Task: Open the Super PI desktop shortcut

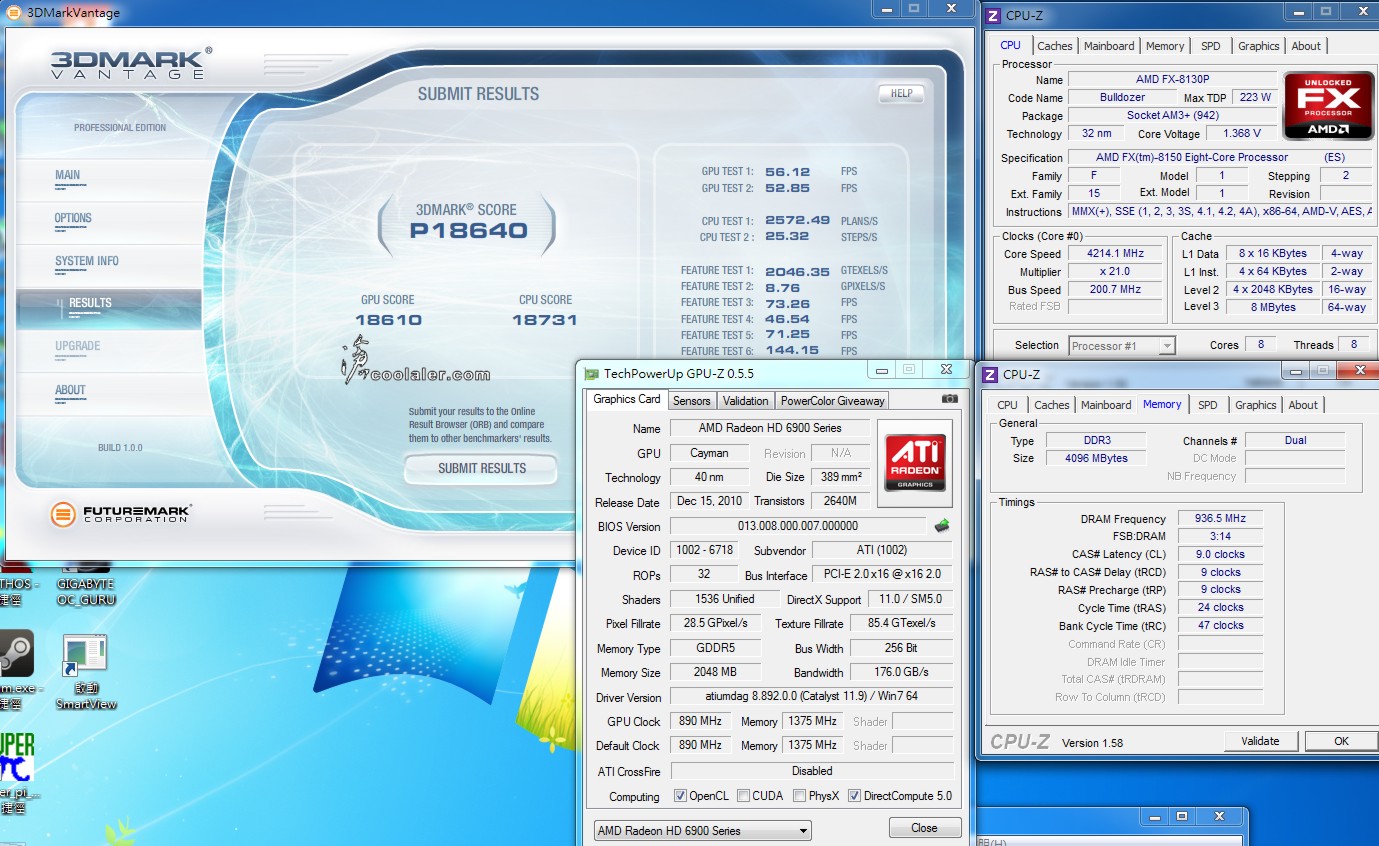Action: pyautogui.click(x=15, y=756)
